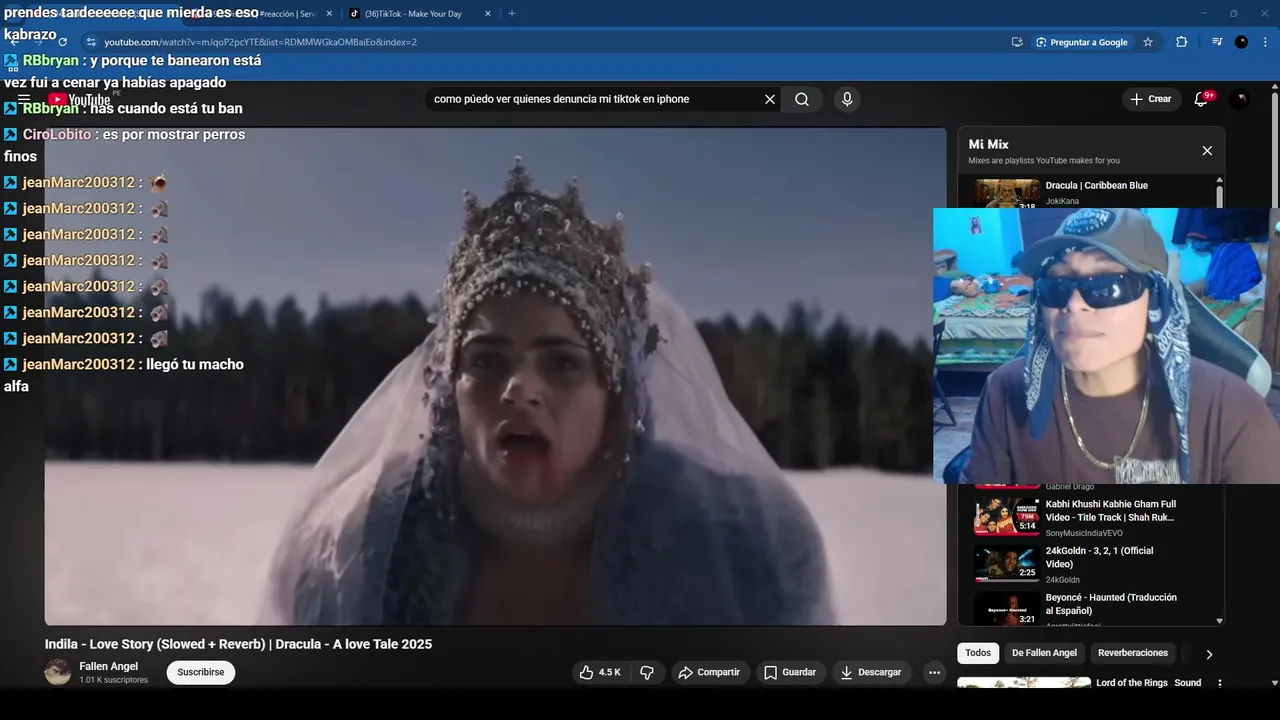Clear the YouTube search box text

[770, 99]
